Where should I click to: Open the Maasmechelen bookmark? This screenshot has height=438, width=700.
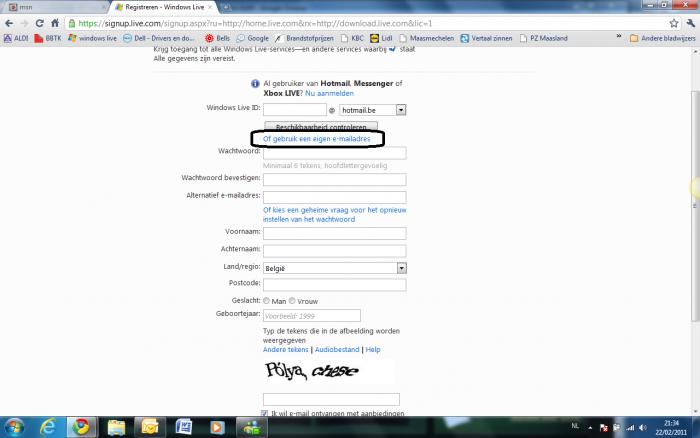[427, 38]
